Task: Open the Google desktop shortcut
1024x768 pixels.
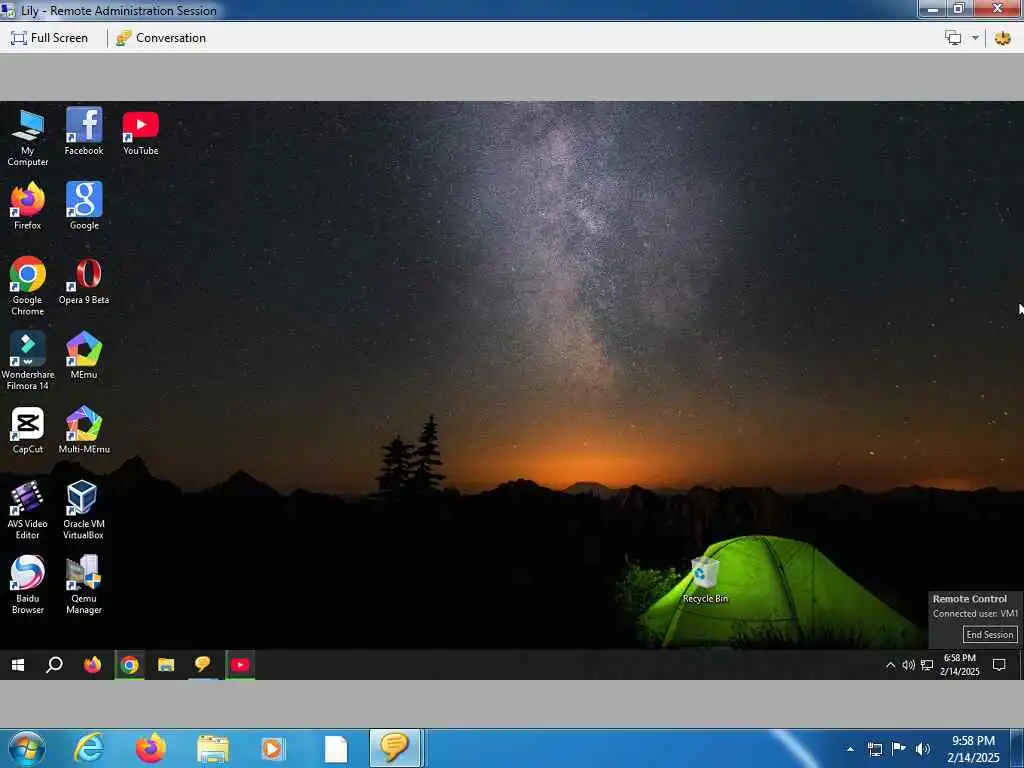Action: tap(84, 206)
